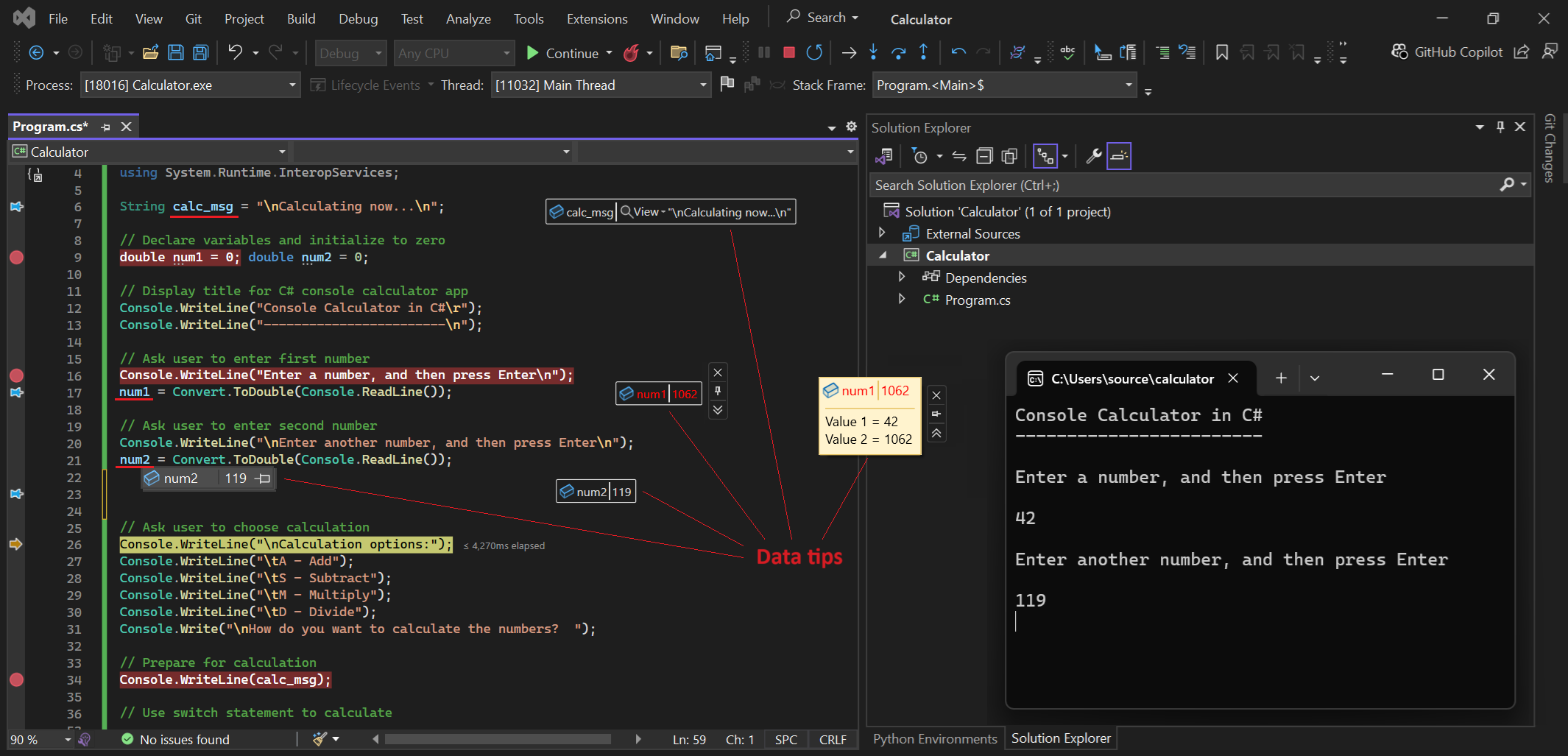Image resolution: width=1568 pixels, height=756 pixels.
Task: Click the Save All icon
Action: (x=200, y=52)
